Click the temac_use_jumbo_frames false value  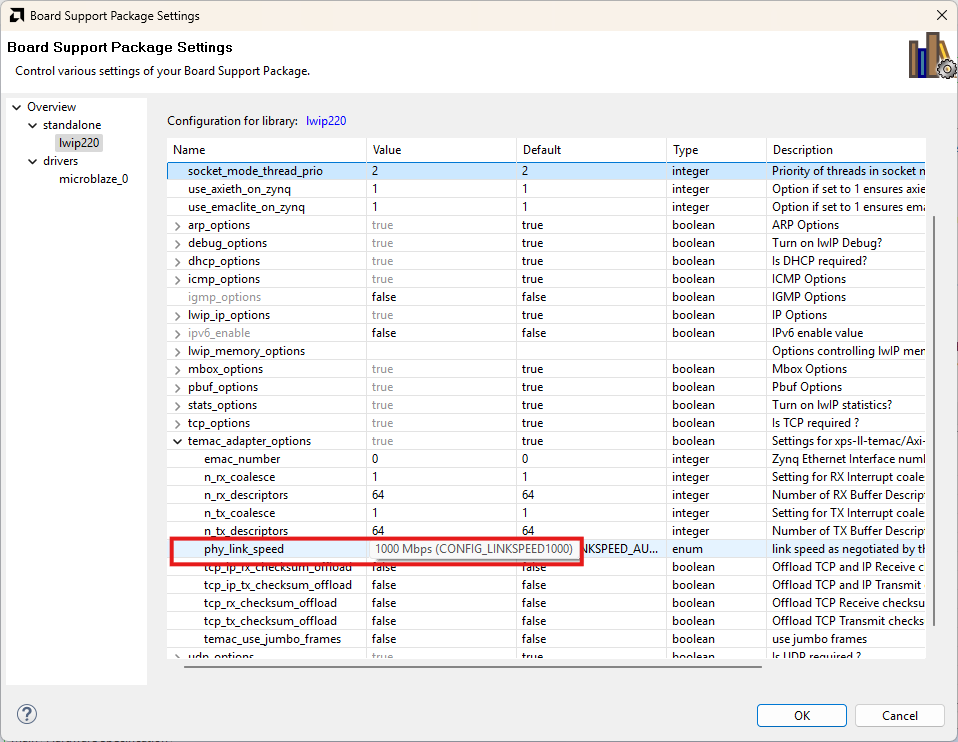pos(384,639)
